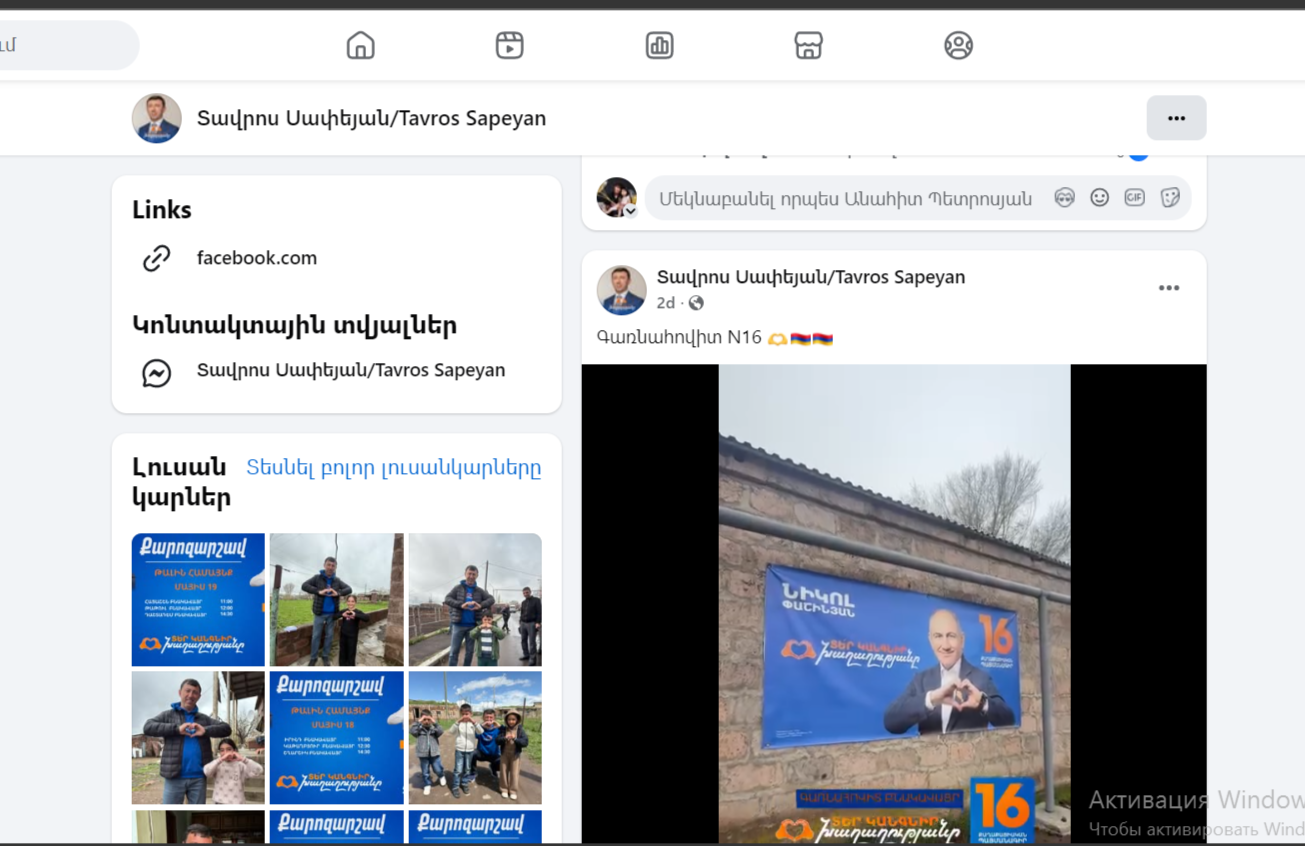Open the blue poster photo dated ՄԱՅԻՍ 18
1305x846 pixels.
(337, 738)
